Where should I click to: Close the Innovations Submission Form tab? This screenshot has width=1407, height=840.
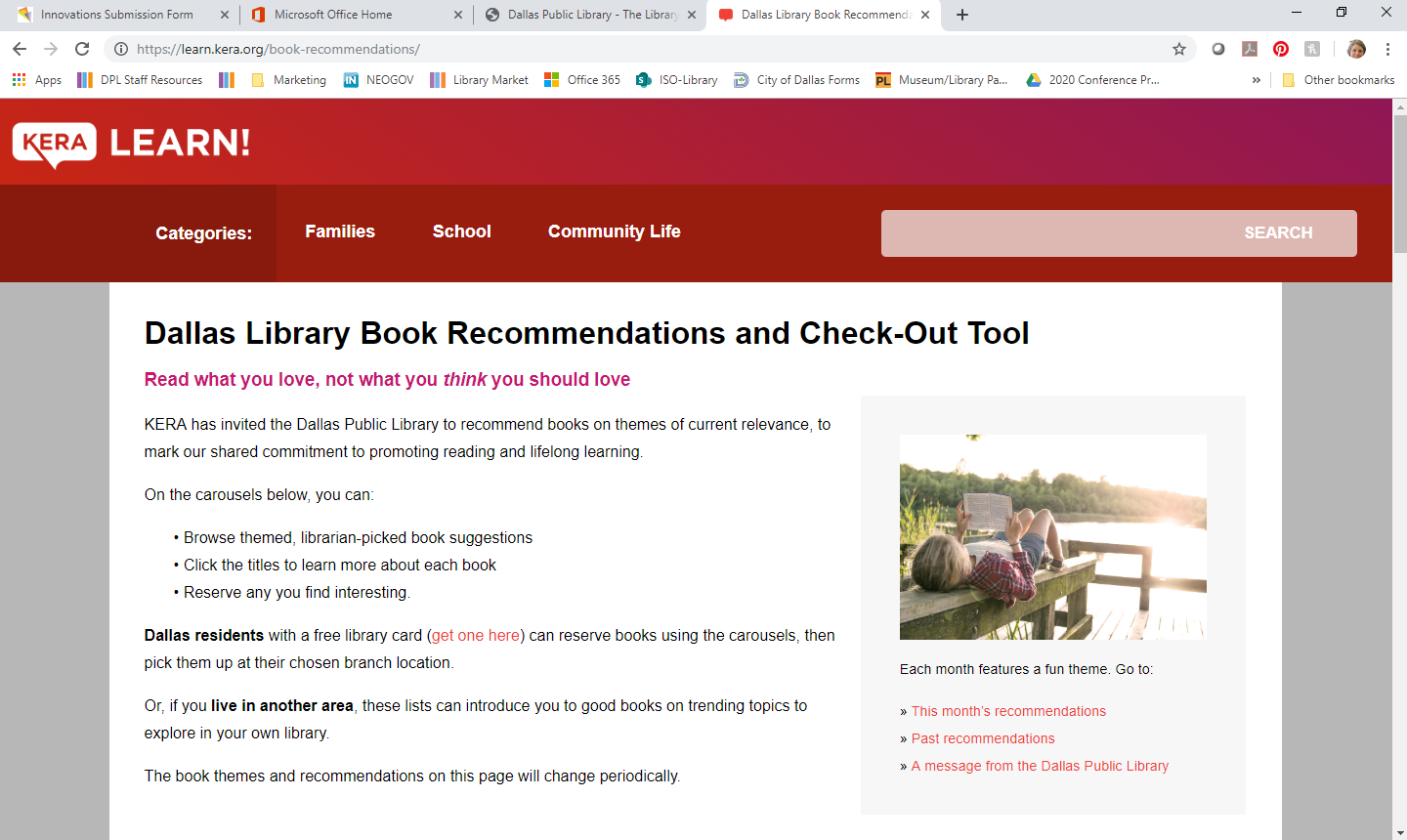click(x=225, y=15)
